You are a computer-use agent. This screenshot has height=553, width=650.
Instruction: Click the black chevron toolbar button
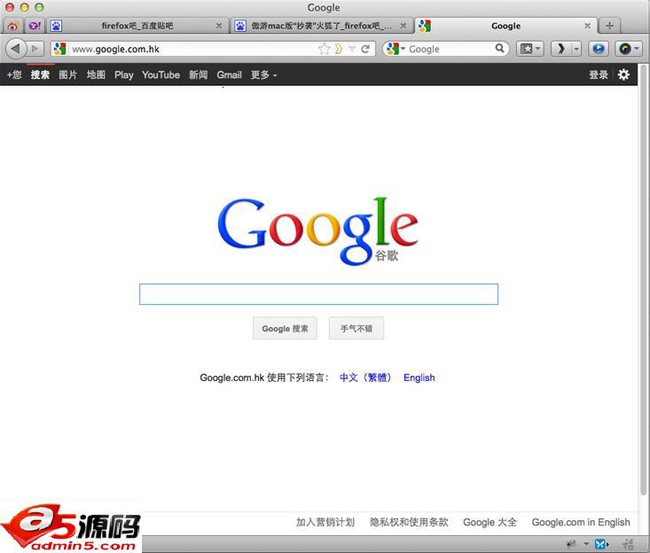[x=560, y=49]
